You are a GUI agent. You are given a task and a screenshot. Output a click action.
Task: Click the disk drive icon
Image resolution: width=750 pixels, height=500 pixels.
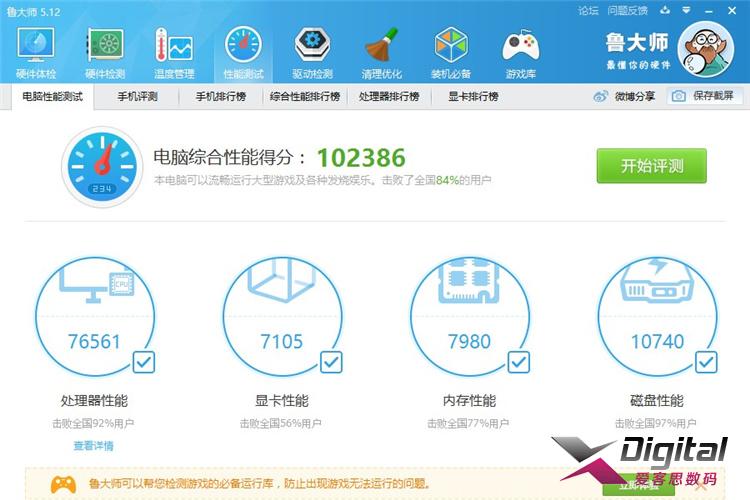(657, 281)
